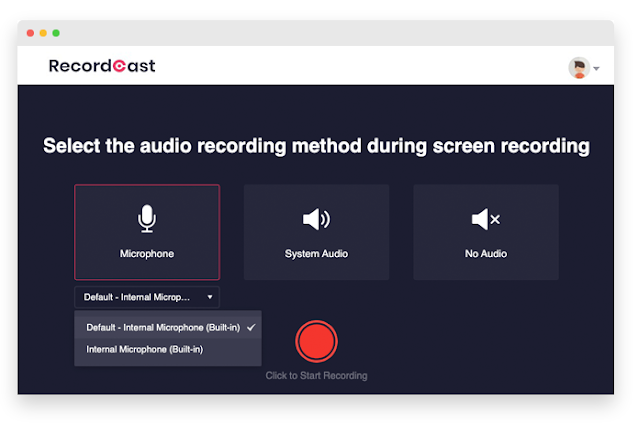Click the 'Click to Start Recording' caption

(x=317, y=376)
